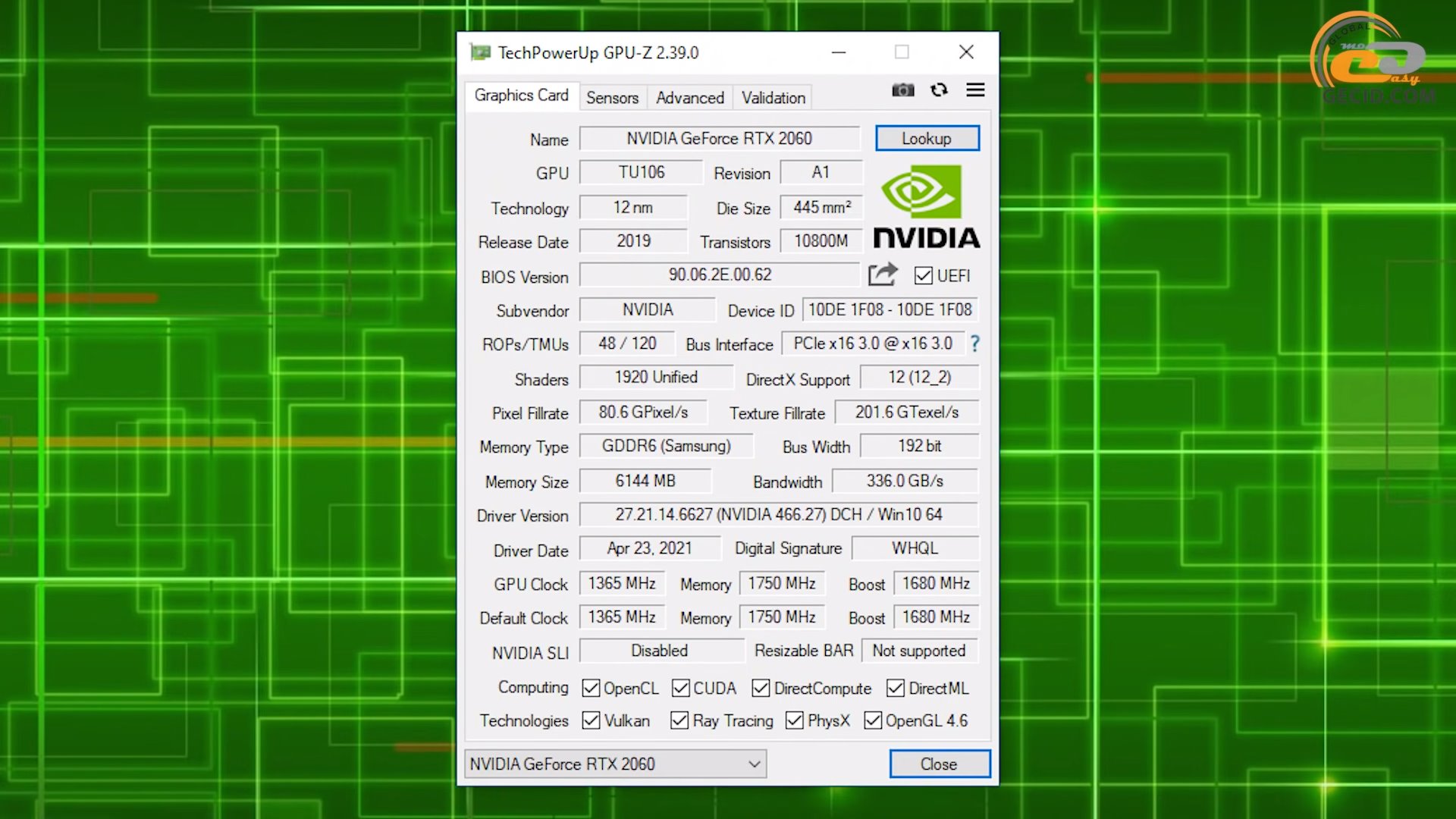Toggle the UEFI checkbox

(x=923, y=275)
